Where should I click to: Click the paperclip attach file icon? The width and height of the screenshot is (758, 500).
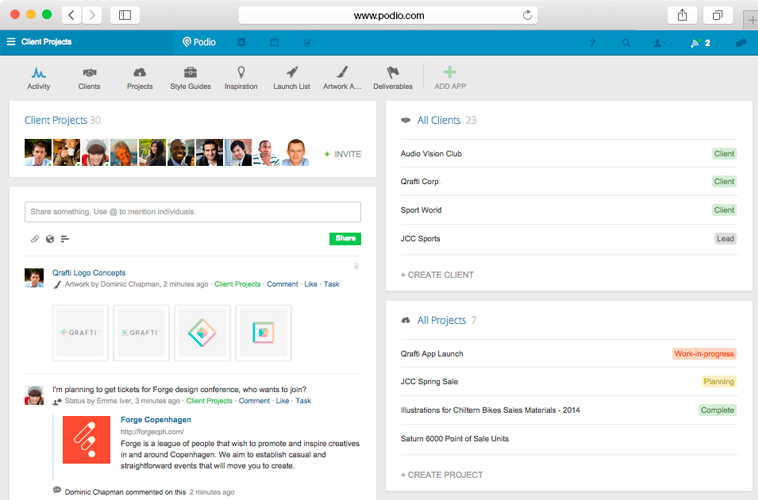35,239
